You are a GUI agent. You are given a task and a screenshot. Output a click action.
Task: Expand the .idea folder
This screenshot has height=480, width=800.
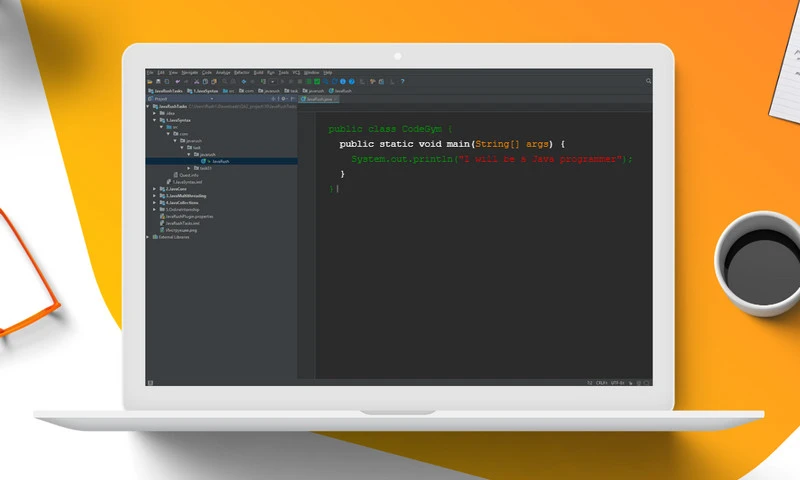155,113
